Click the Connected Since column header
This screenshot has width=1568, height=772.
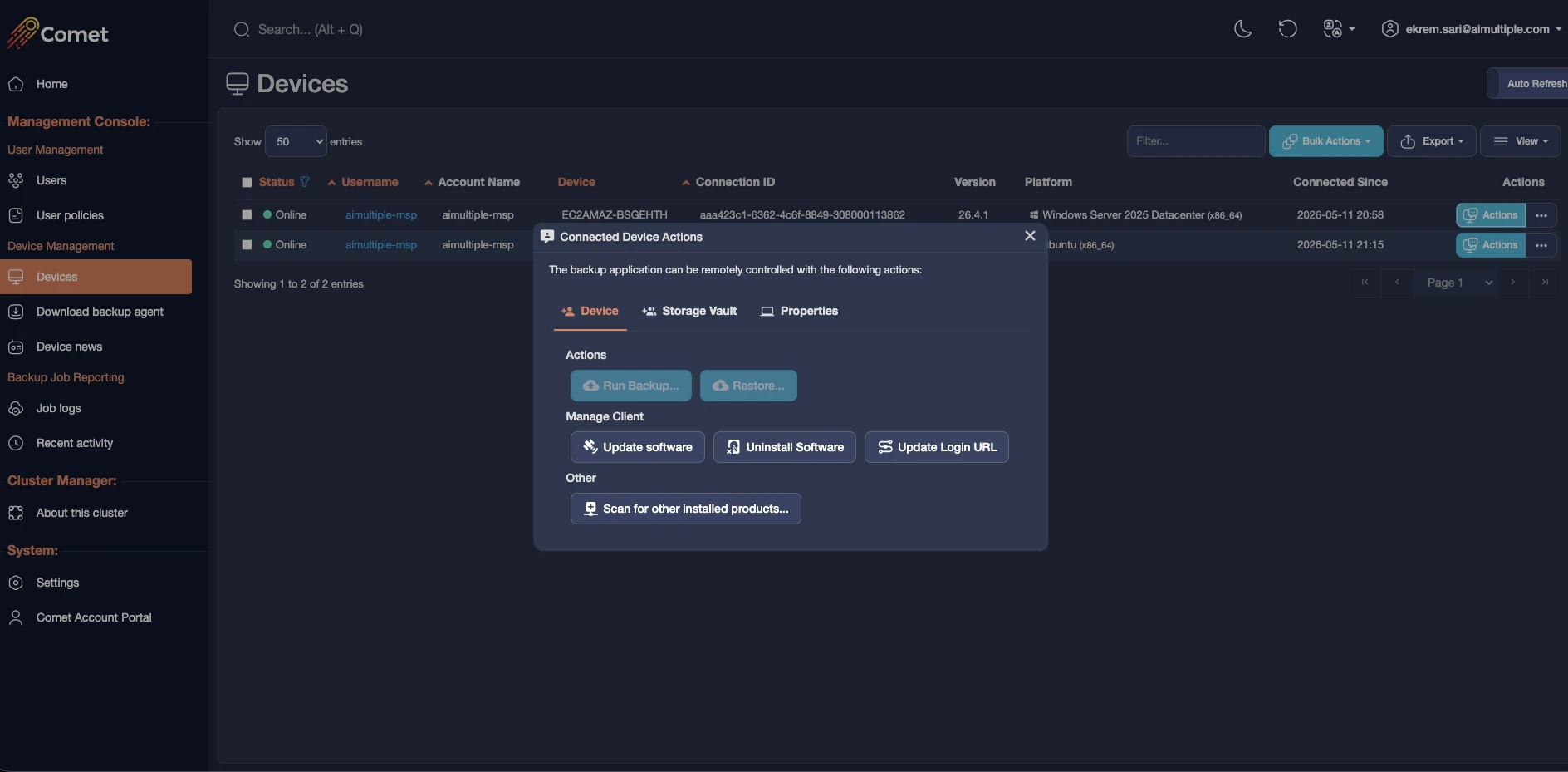(1340, 182)
